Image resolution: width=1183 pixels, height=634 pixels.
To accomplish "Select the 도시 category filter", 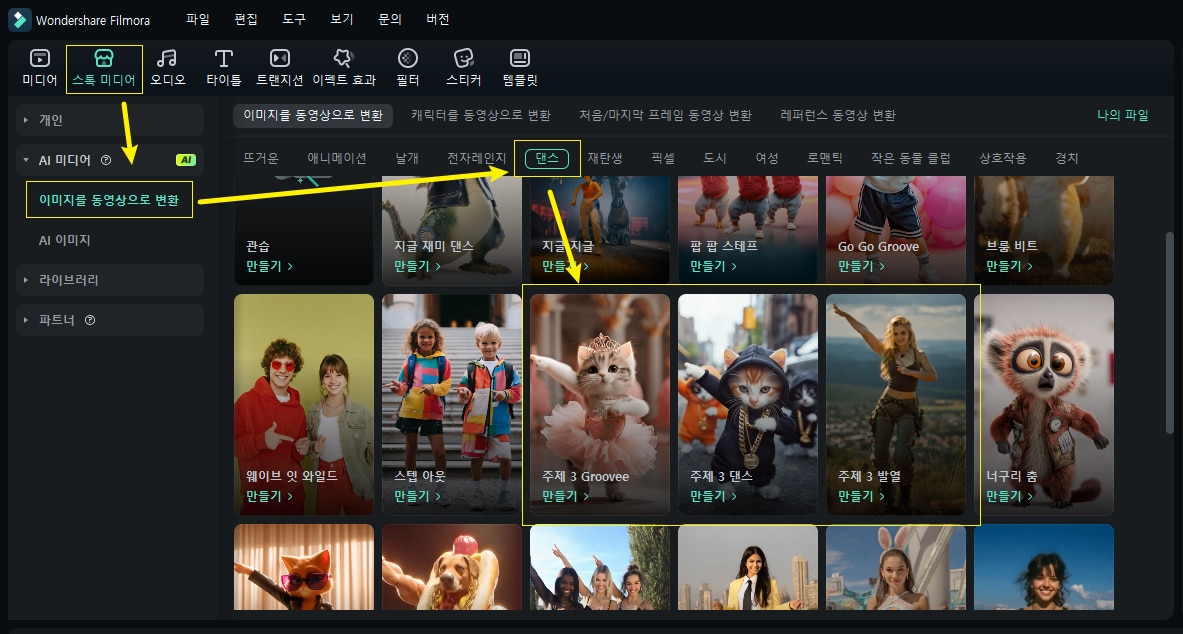I will point(714,158).
